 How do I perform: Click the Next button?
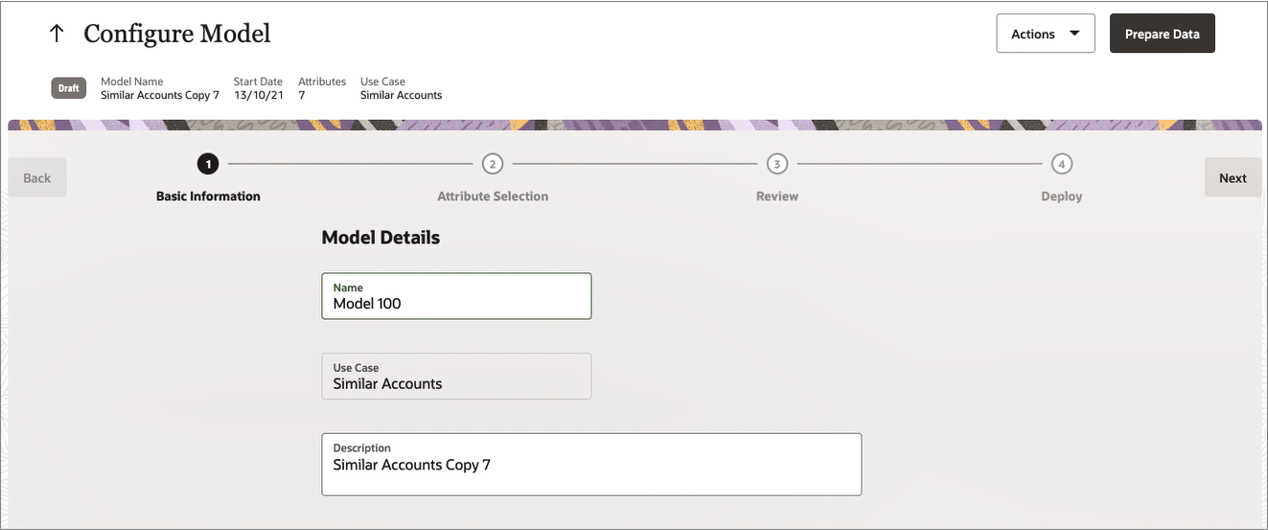[x=1232, y=177]
